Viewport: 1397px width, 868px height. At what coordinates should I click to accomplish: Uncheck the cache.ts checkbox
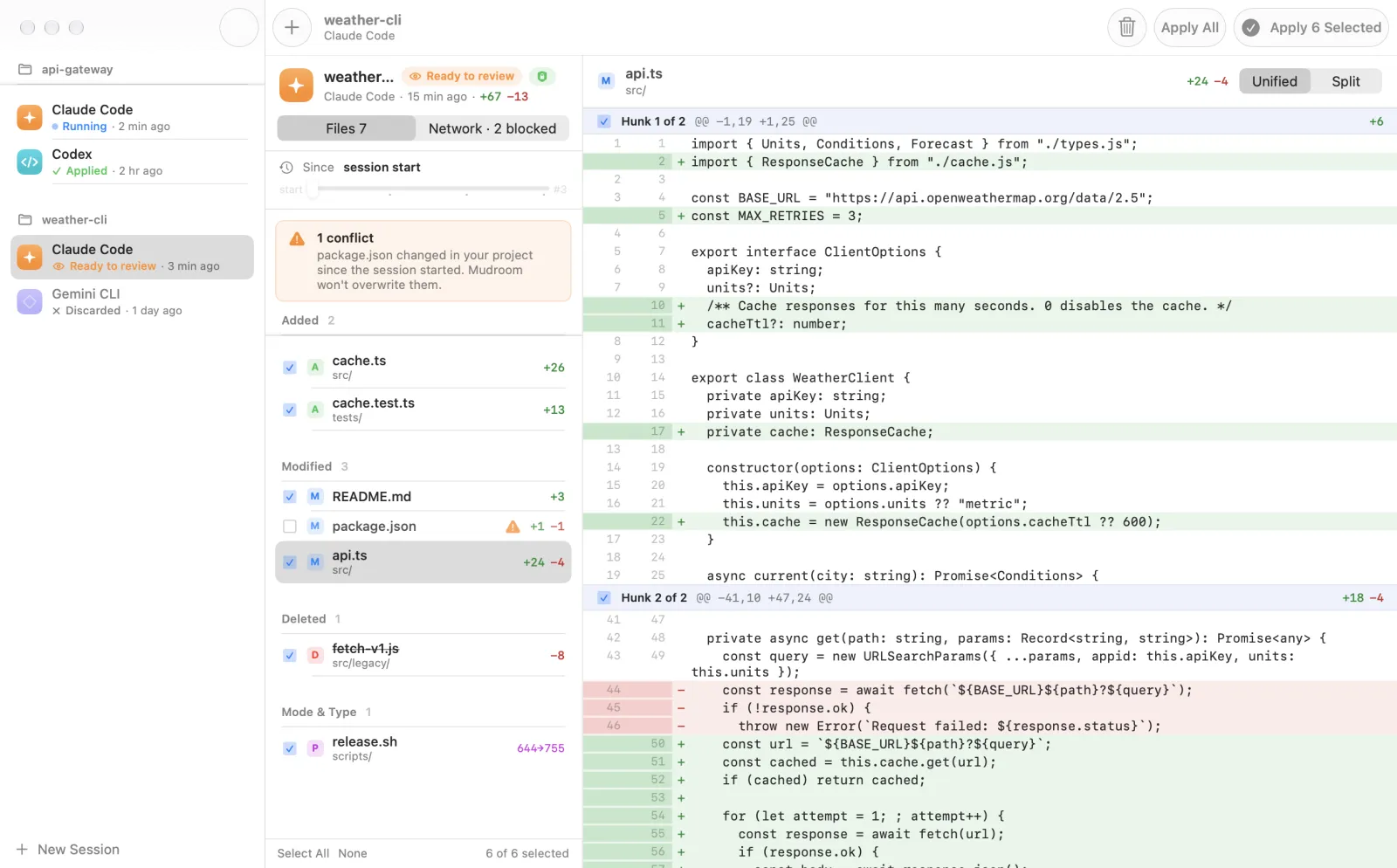(x=290, y=368)
